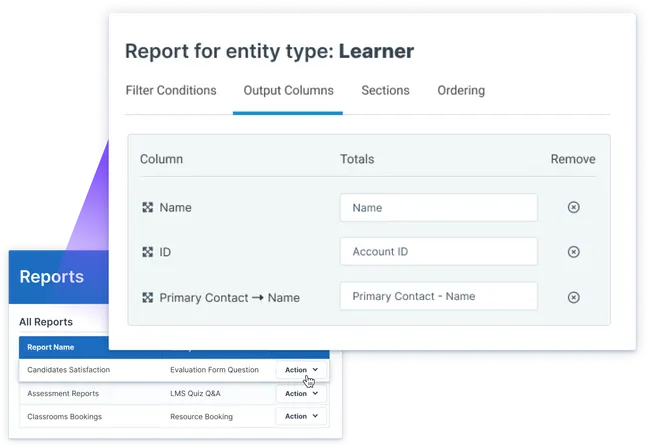Screen dimensions: 650x448
Task: Click the Resource Booking cell
Action: click(x=201, y=417)
